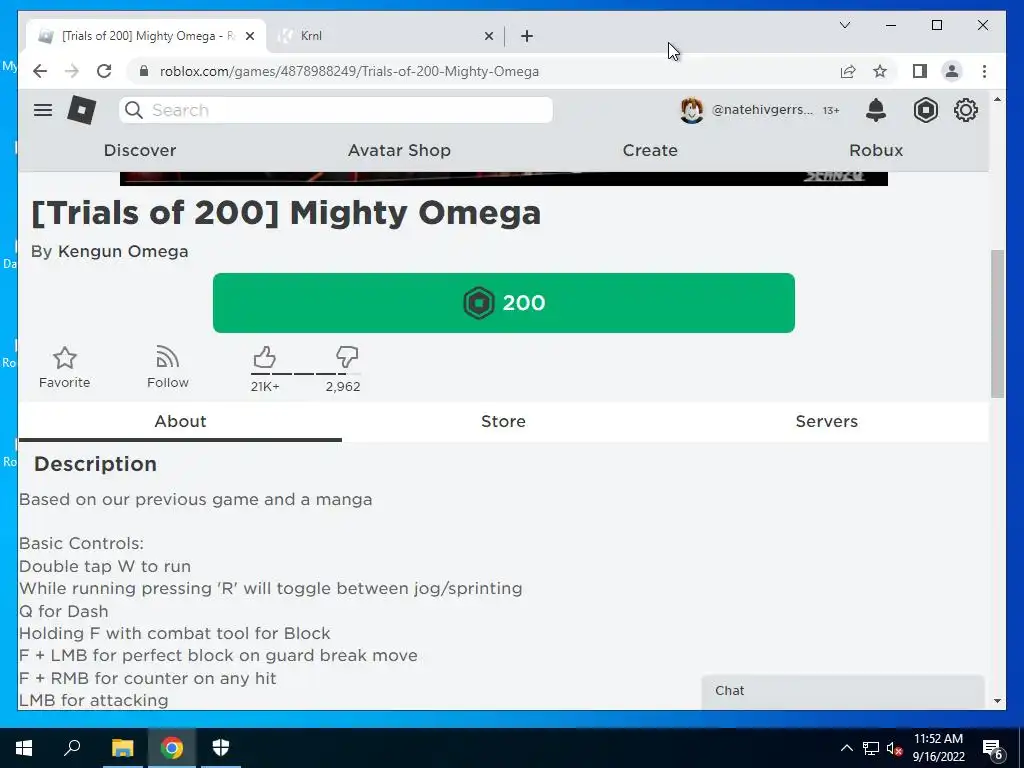The image size is (1024, 768).
Task: Open the Robux nav link
Action: 876,150
